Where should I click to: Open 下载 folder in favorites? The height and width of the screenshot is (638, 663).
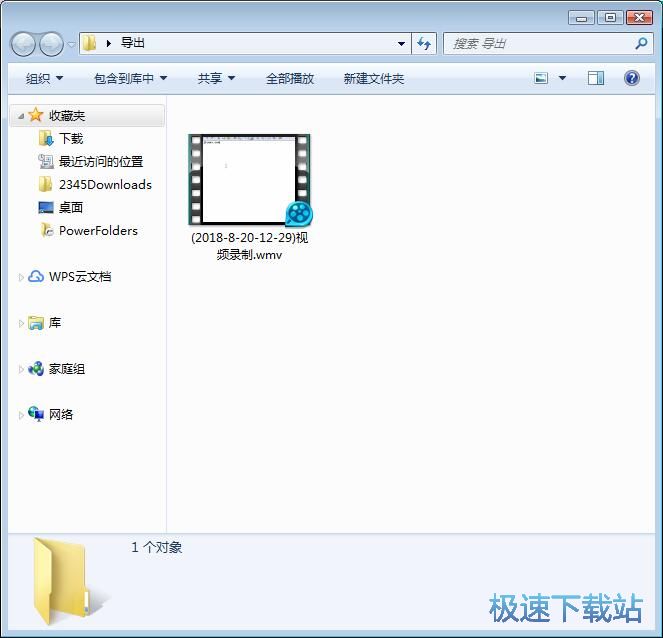click(71, 139)
